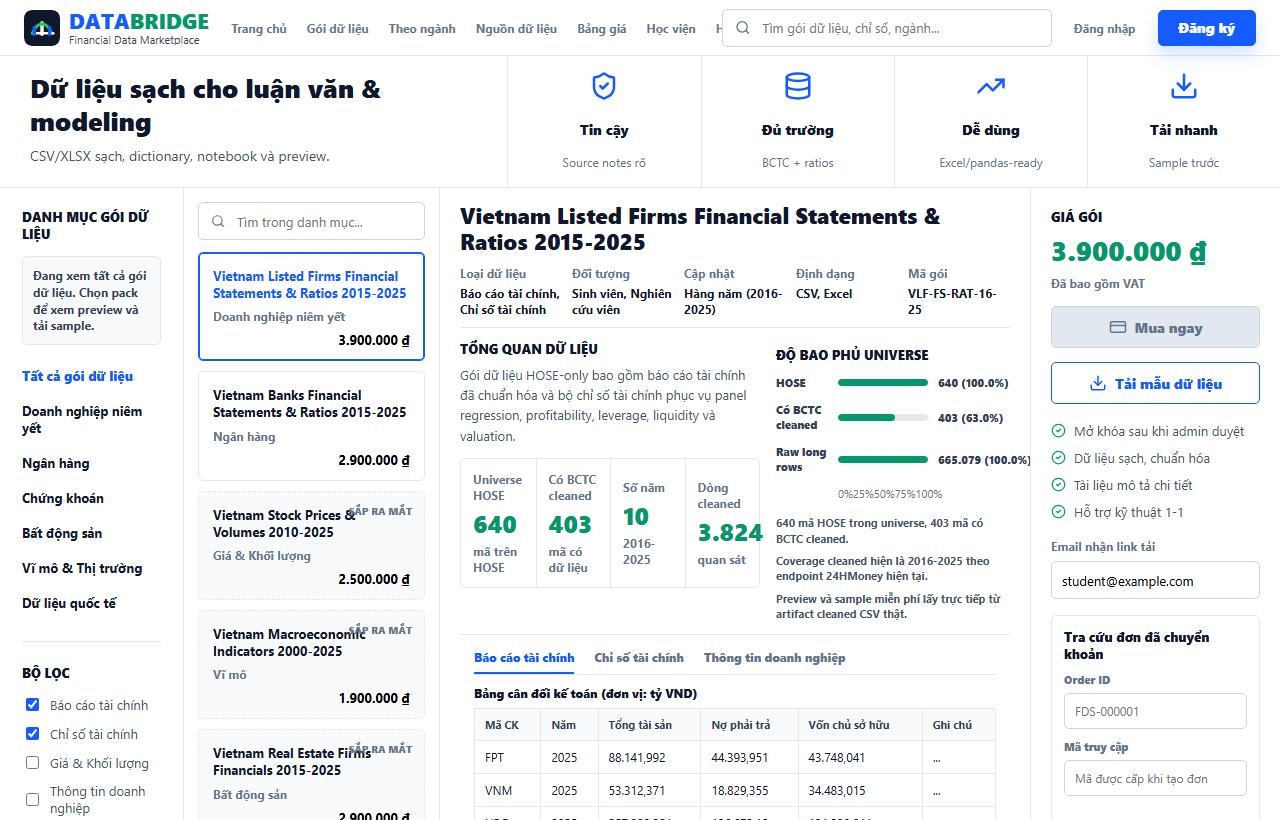Select Bất động sản category in sidebar
Viewport: 1280px width, 820px height.
click(x=62, y=533)
